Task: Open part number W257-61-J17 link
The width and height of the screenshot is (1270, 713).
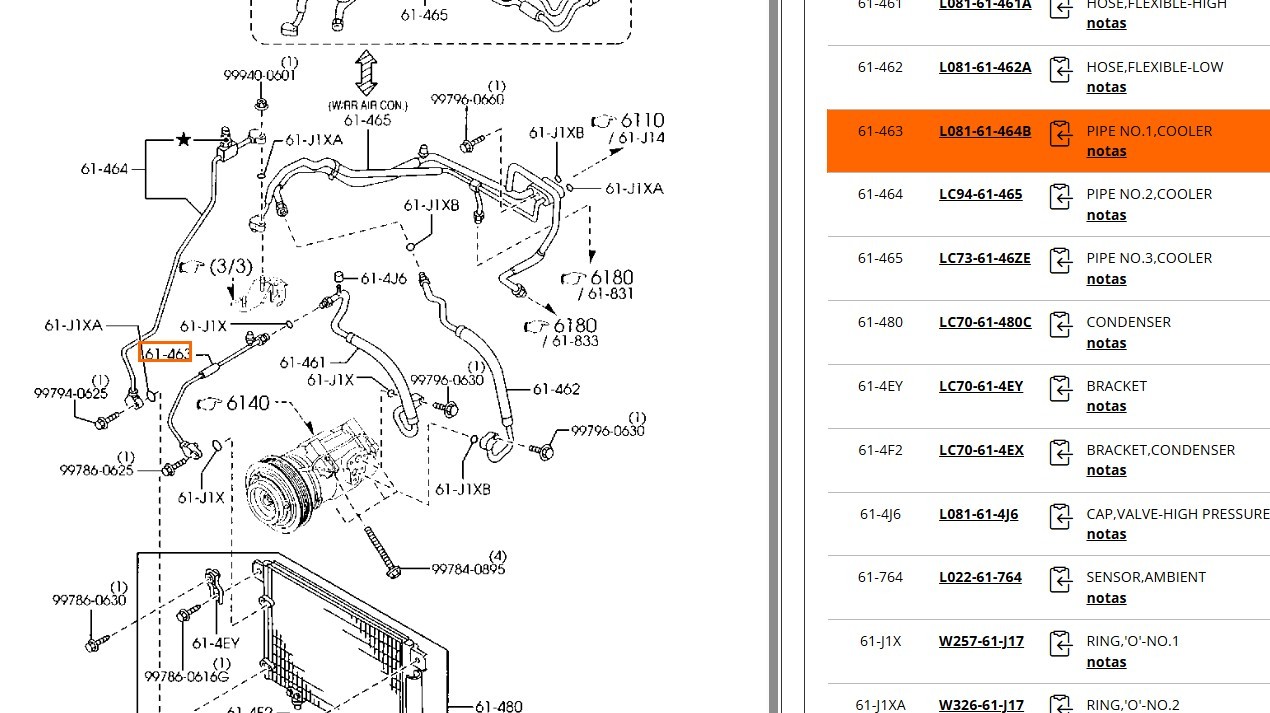Action: click(x=981, y=641)
